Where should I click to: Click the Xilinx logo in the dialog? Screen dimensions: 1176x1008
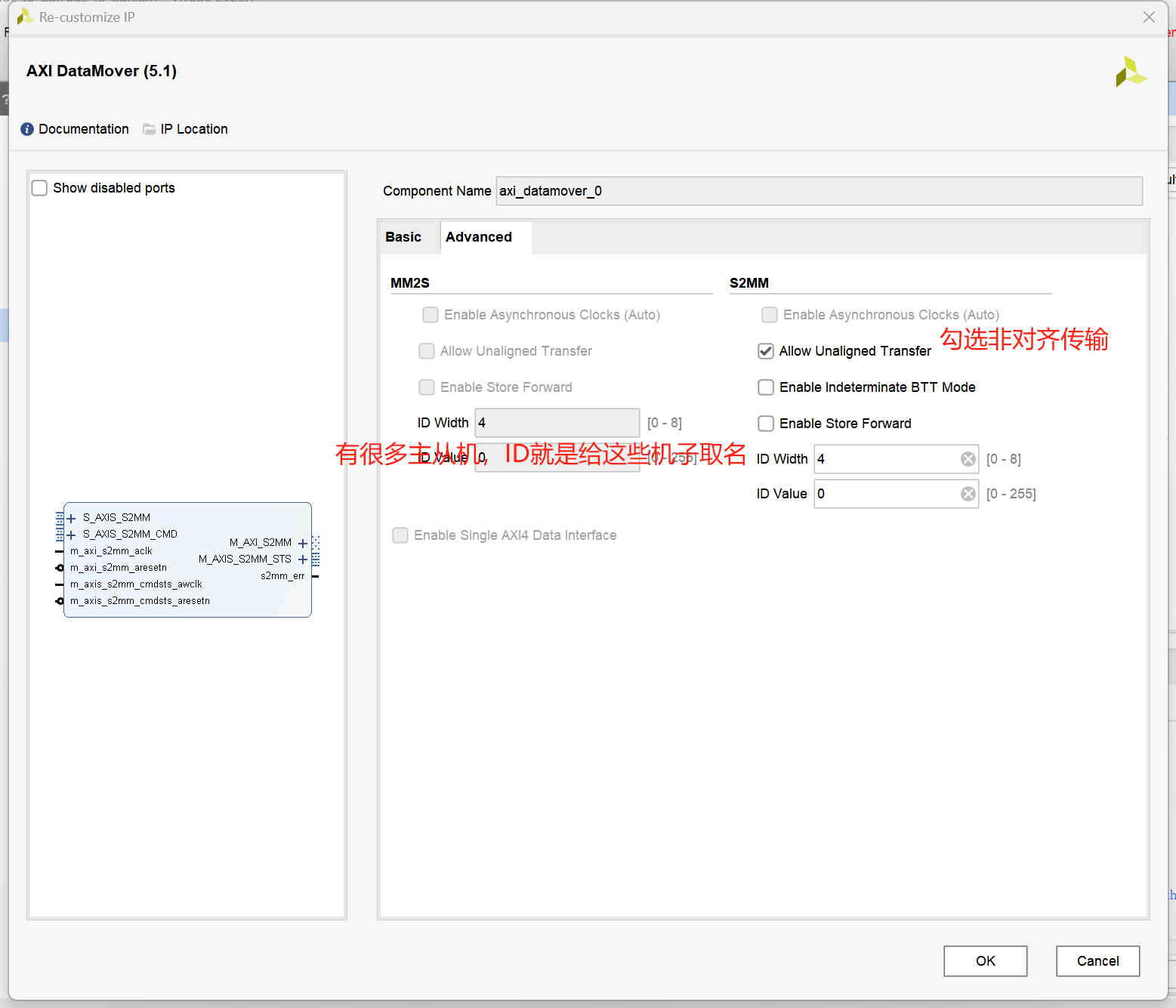coord(1131,72)
